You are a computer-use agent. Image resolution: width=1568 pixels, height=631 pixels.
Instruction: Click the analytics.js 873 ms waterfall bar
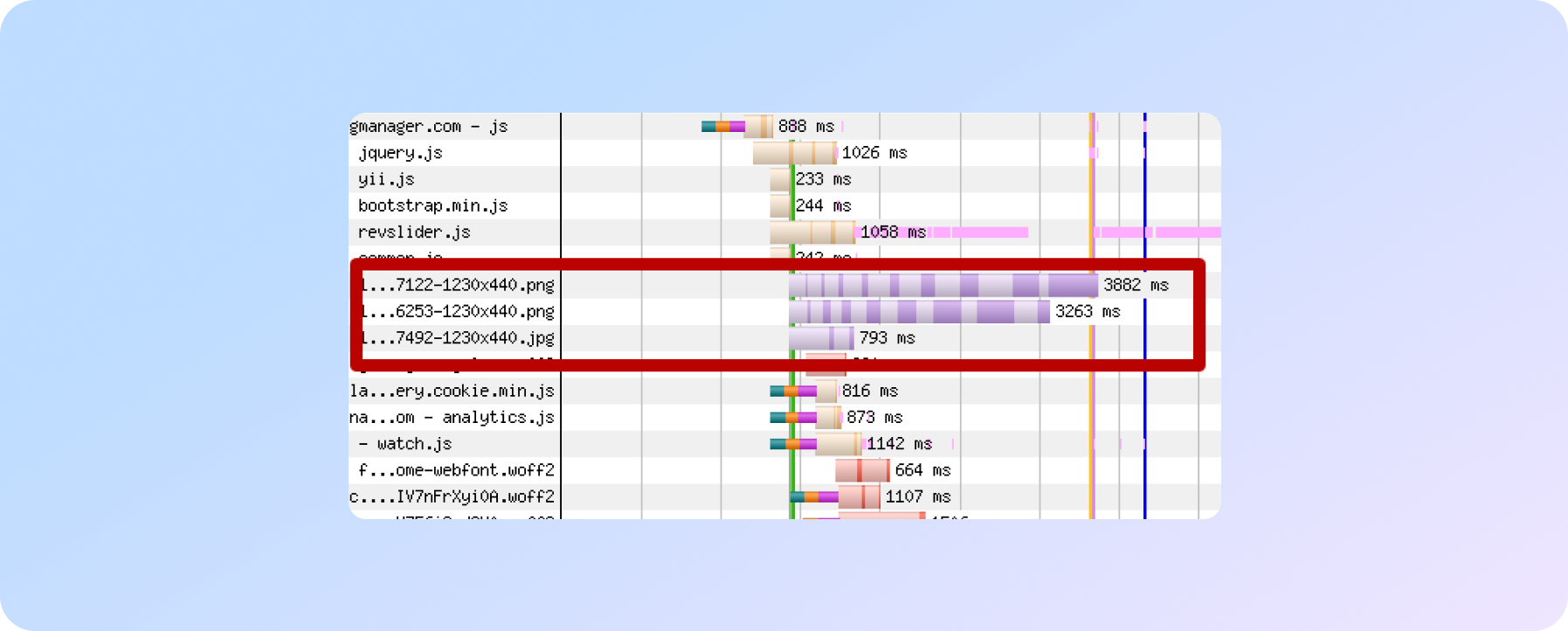pos(805,417)
